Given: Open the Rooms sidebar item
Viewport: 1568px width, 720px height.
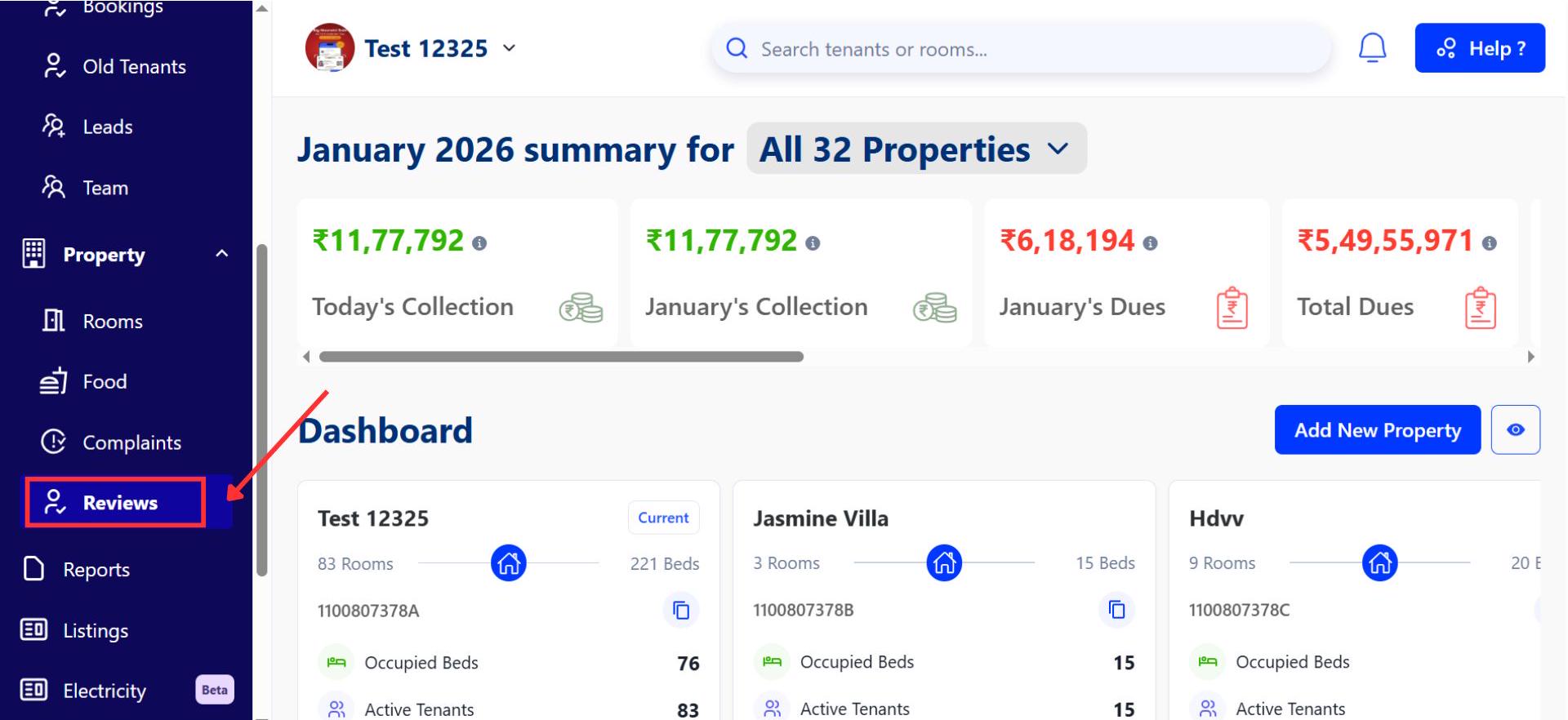Looking at the screenshot, I should 112,322.
